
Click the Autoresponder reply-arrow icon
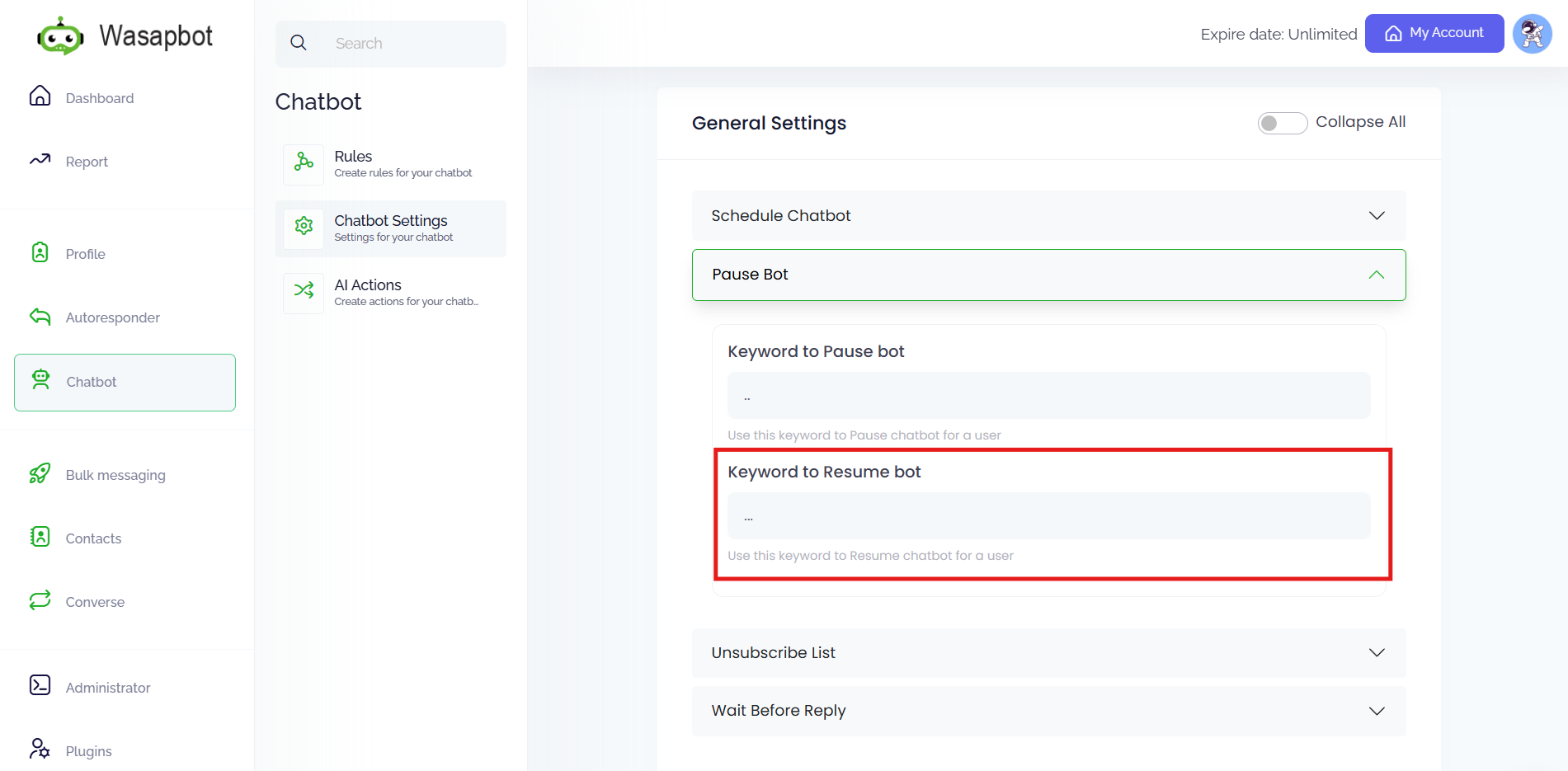40,316
